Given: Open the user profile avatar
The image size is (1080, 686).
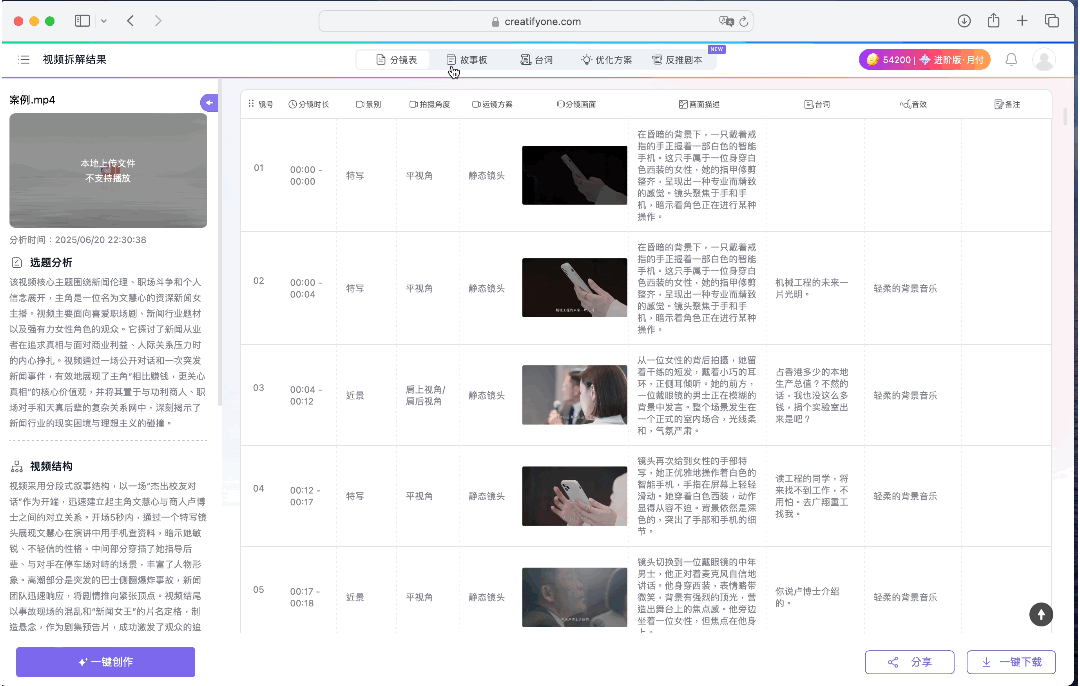Looking at the screenshot, I should click(x=1044, y=60).
